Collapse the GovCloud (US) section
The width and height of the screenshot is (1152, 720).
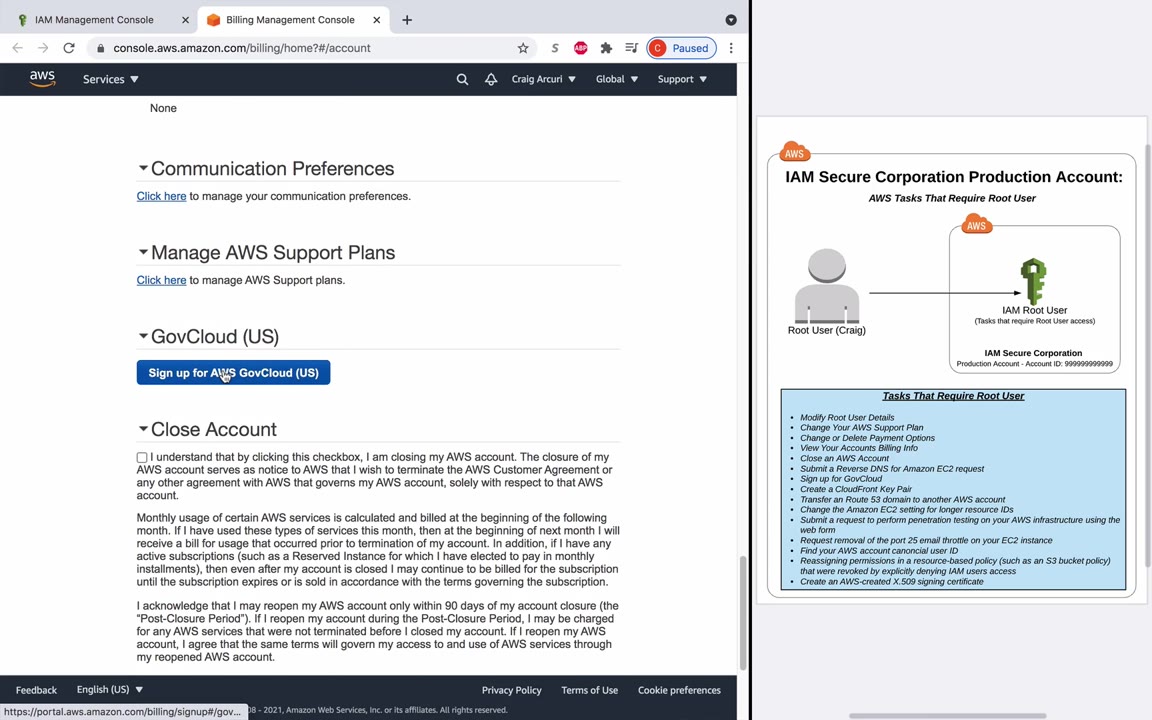[x=143, y=336]
